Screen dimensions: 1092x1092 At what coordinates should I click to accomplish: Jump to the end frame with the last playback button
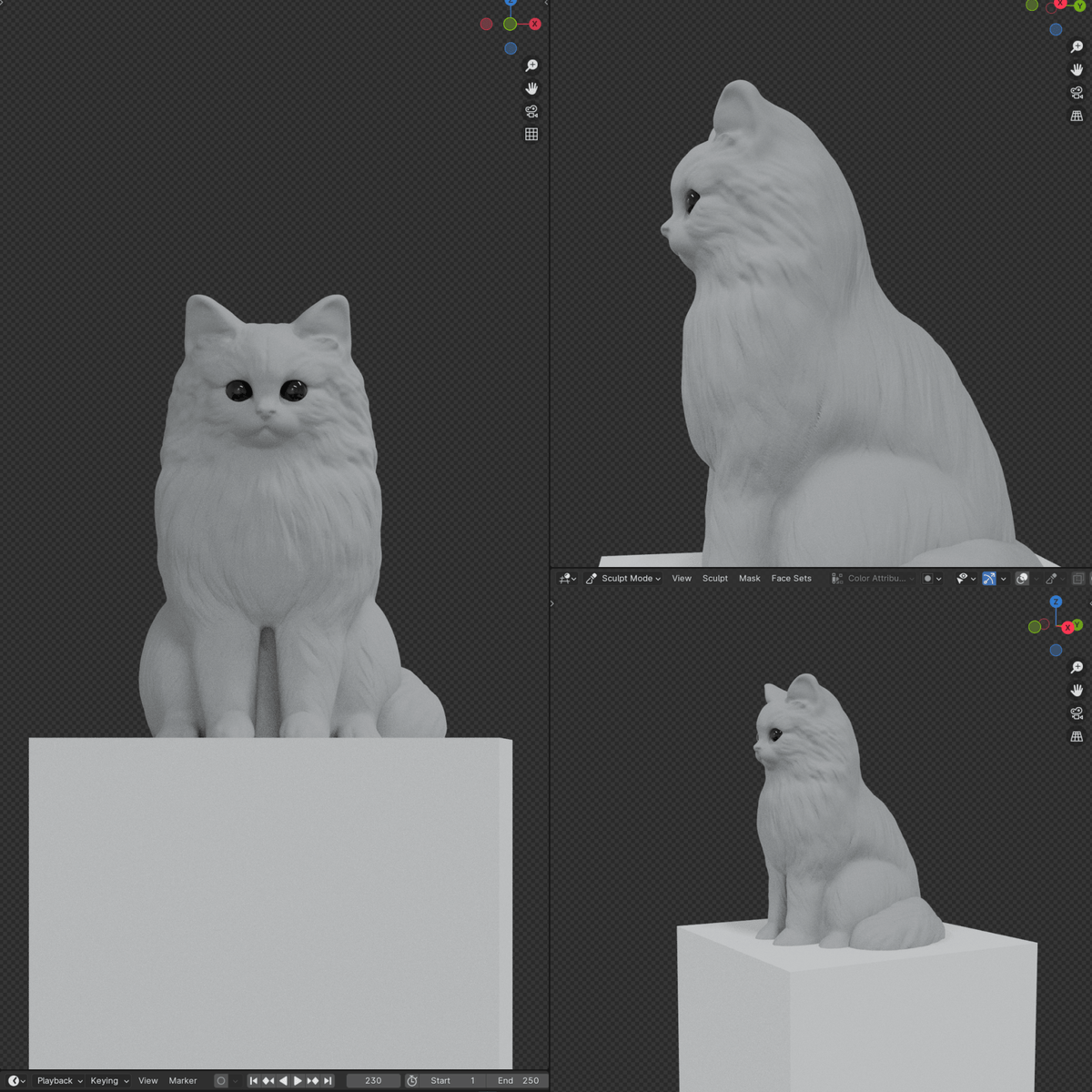[328, 1080]
